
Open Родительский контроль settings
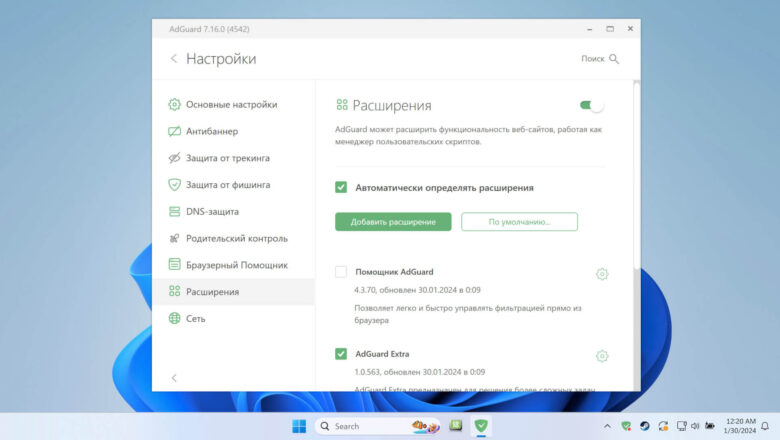[x=233, y=239]
